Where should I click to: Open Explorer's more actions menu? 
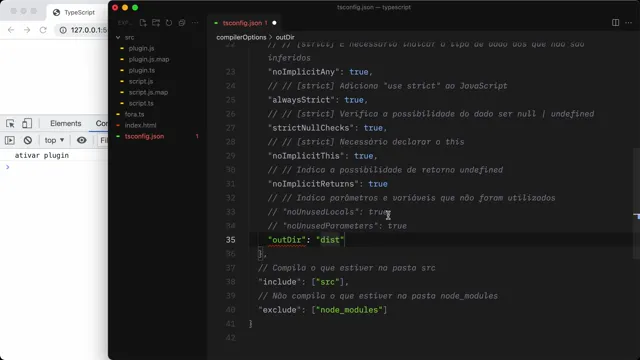click(x=195, y=23)
